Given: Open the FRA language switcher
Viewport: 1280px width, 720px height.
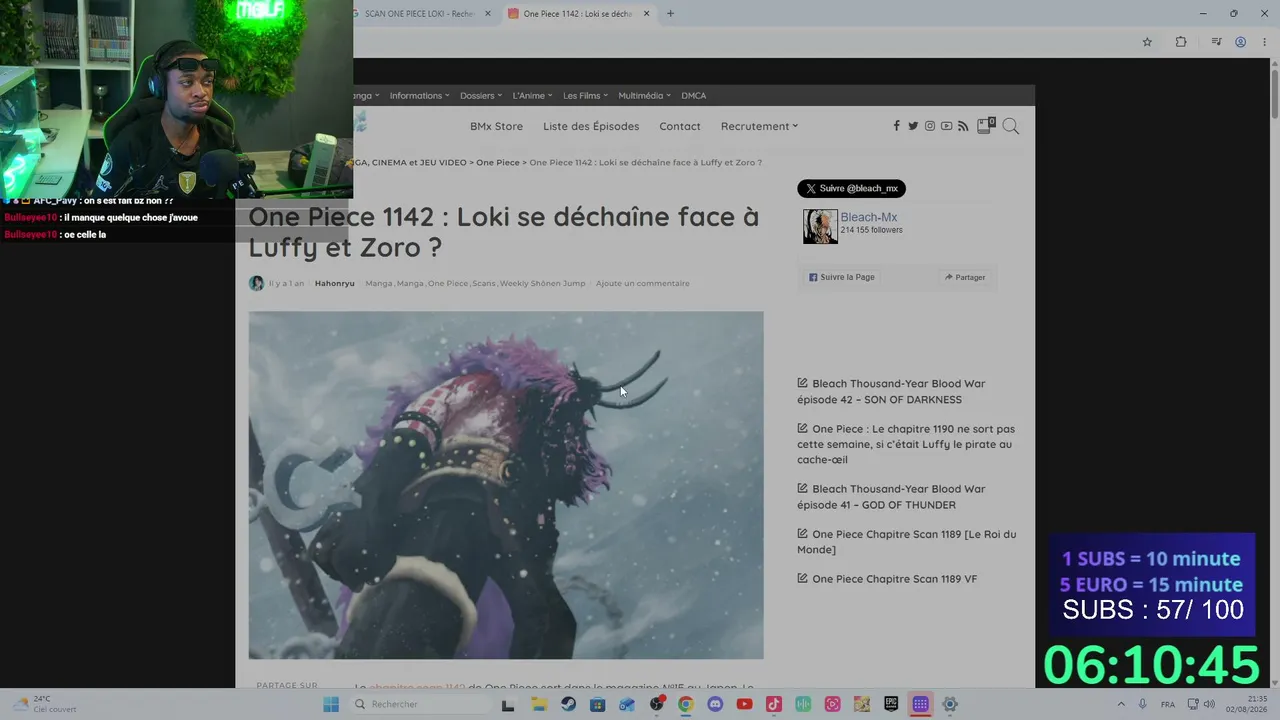Looking at the screenshot, I should tap(1168, 704).
